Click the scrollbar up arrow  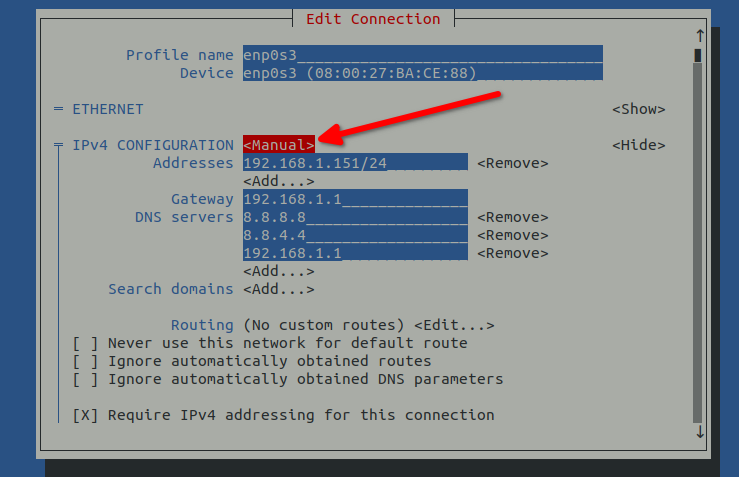700,36
